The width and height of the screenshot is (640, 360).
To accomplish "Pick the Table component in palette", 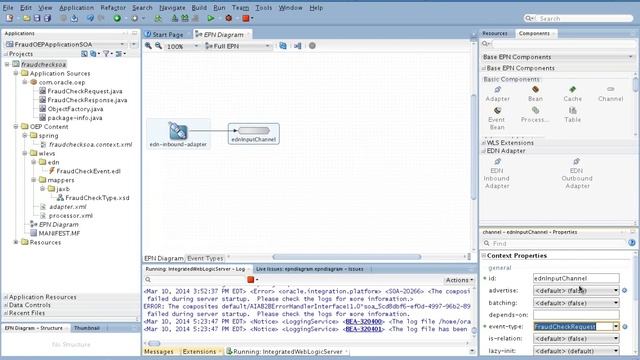I will 573,115.
